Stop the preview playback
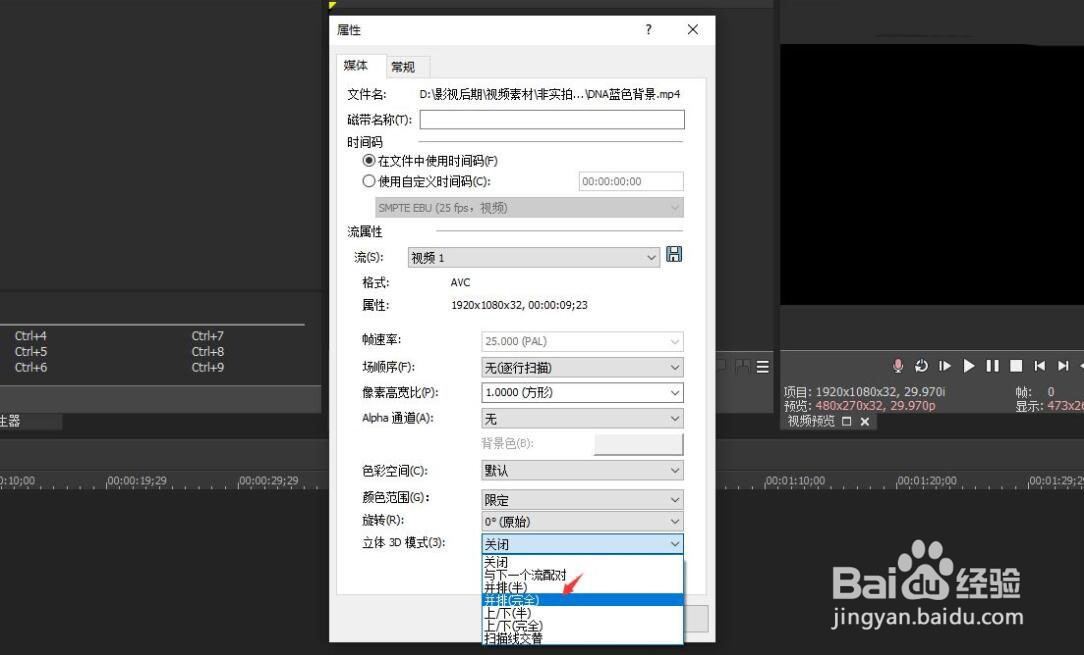The width and height of the screenshot is (1084, 655). (x=1015, y=366)
